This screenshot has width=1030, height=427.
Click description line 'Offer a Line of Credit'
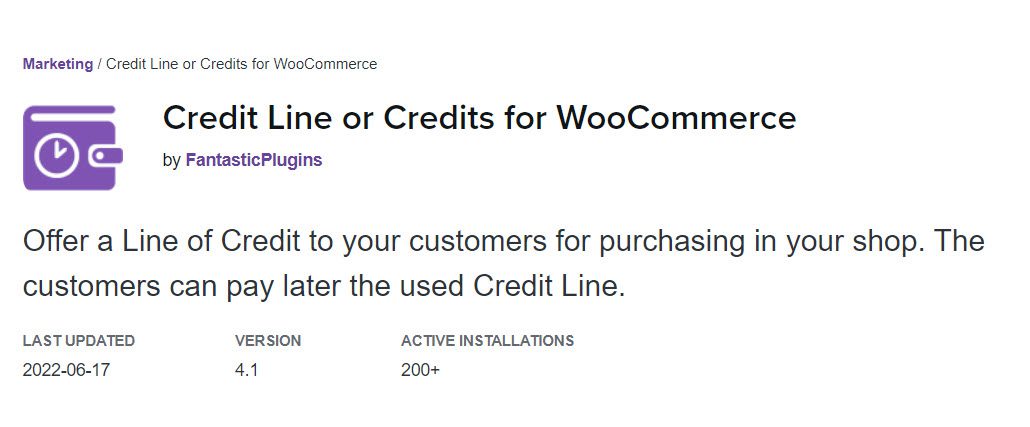point(504,241)
